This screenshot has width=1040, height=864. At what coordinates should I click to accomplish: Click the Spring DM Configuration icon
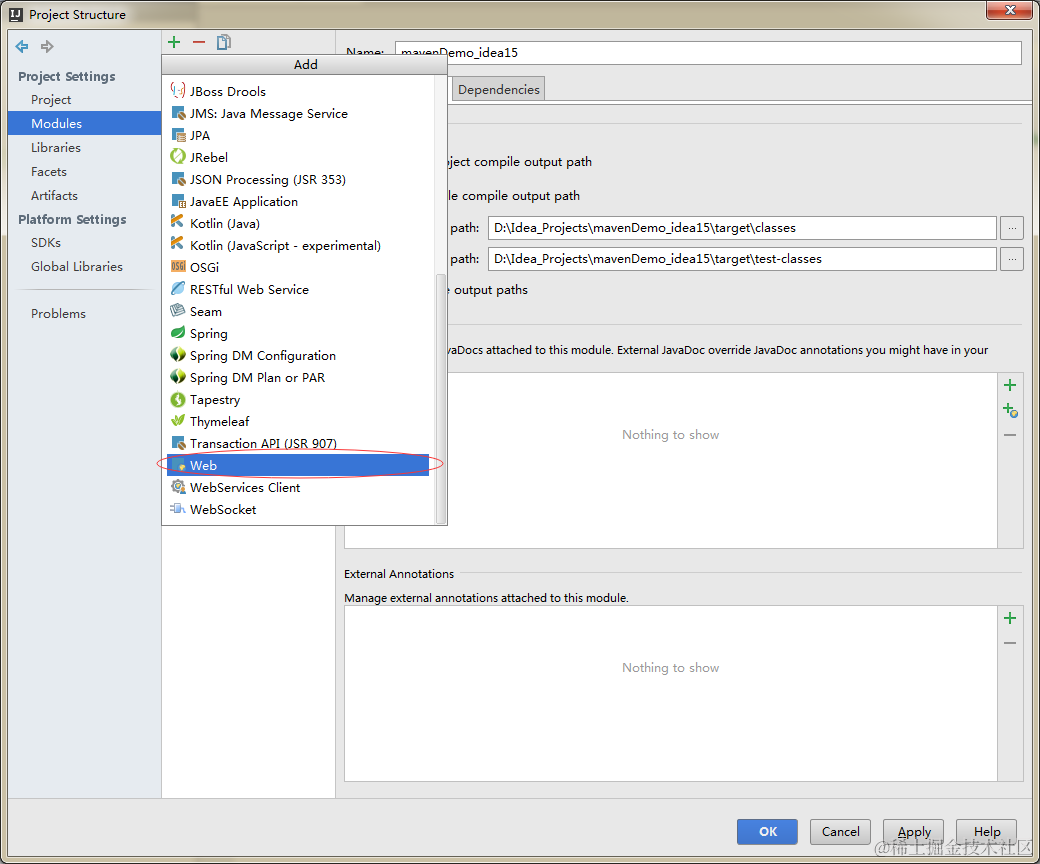click(x=178, y=355)
